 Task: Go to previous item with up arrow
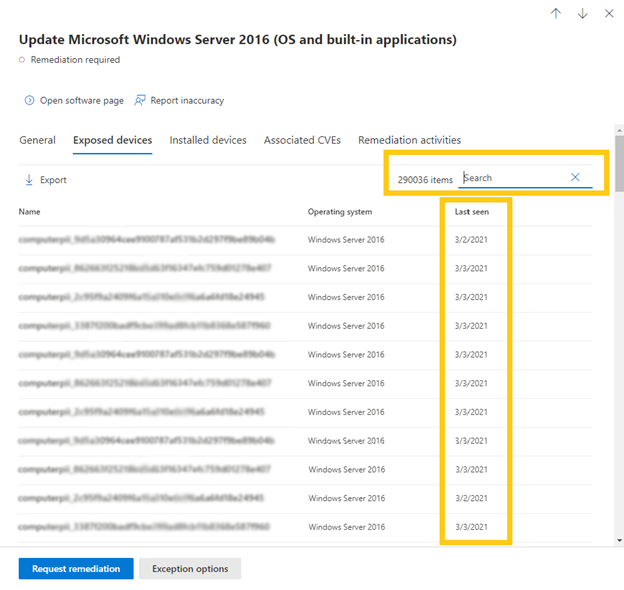pos(556,14)
